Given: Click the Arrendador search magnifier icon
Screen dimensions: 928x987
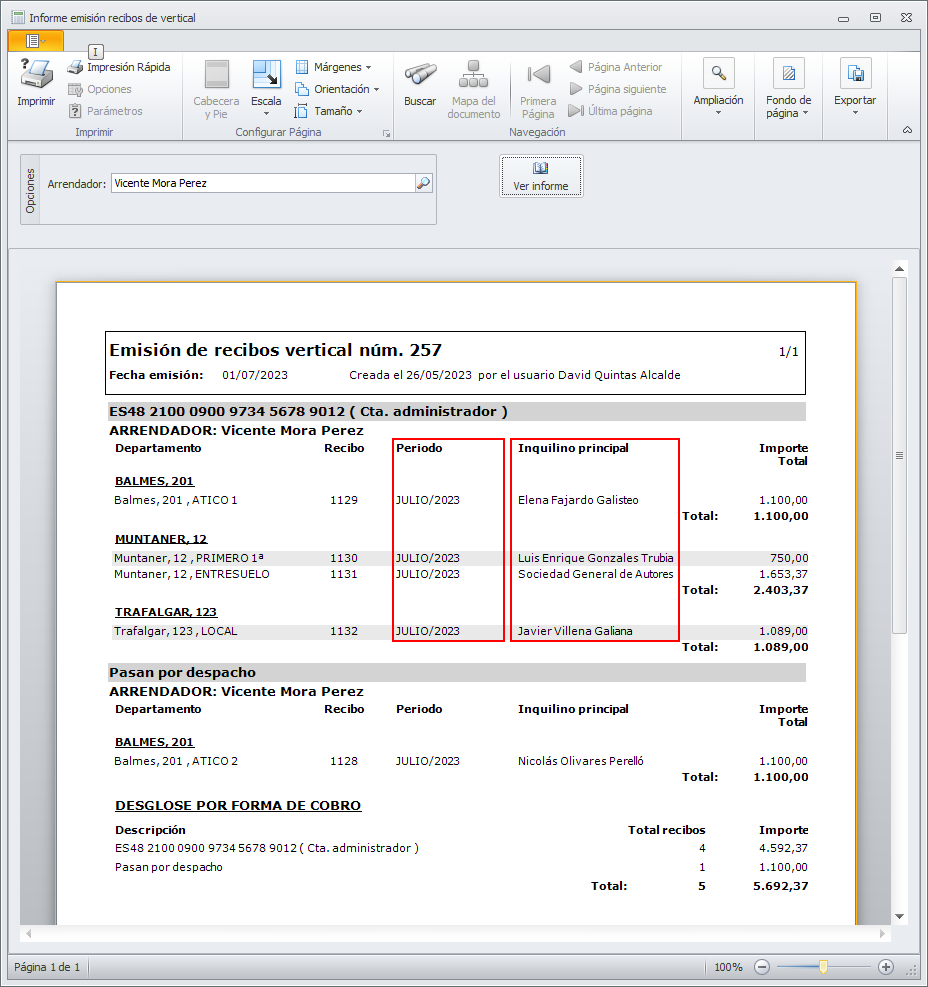Looking at the screenshot, I should pos(424,183).
